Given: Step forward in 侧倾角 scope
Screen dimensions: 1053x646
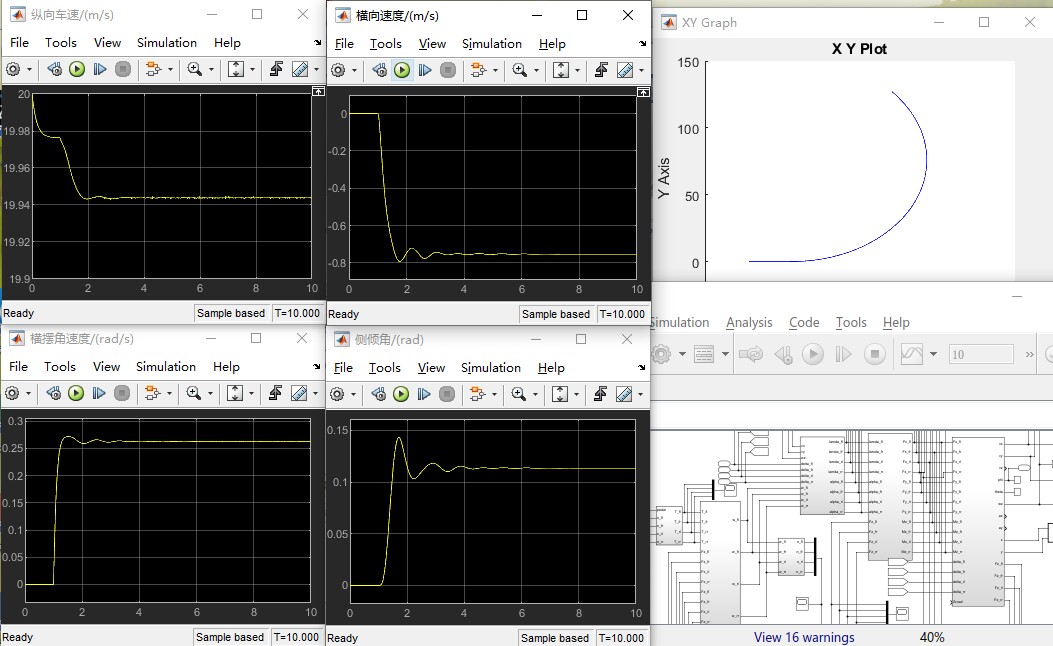Looking at the screenshot, I should (424, 394).
